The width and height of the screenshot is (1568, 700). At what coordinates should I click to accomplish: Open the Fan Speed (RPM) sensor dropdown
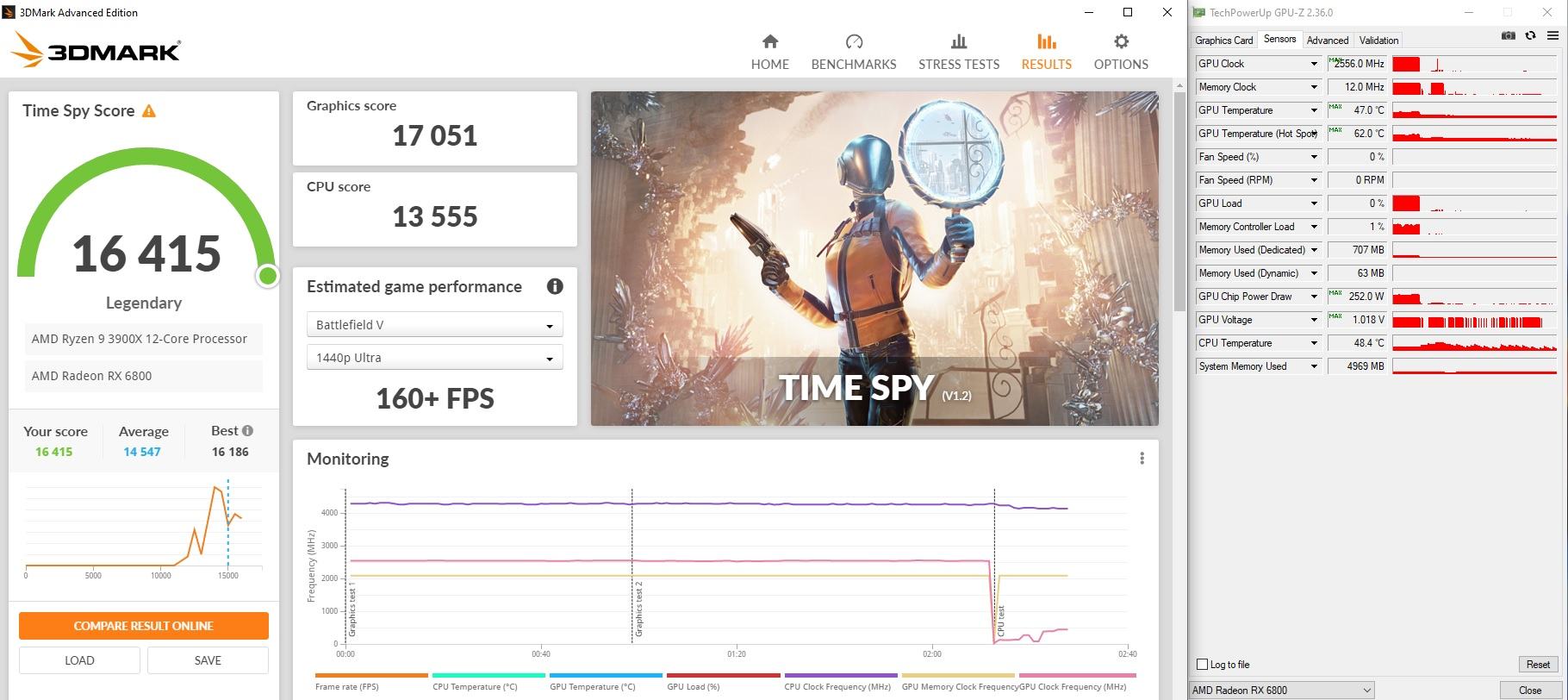point(1314,180)
